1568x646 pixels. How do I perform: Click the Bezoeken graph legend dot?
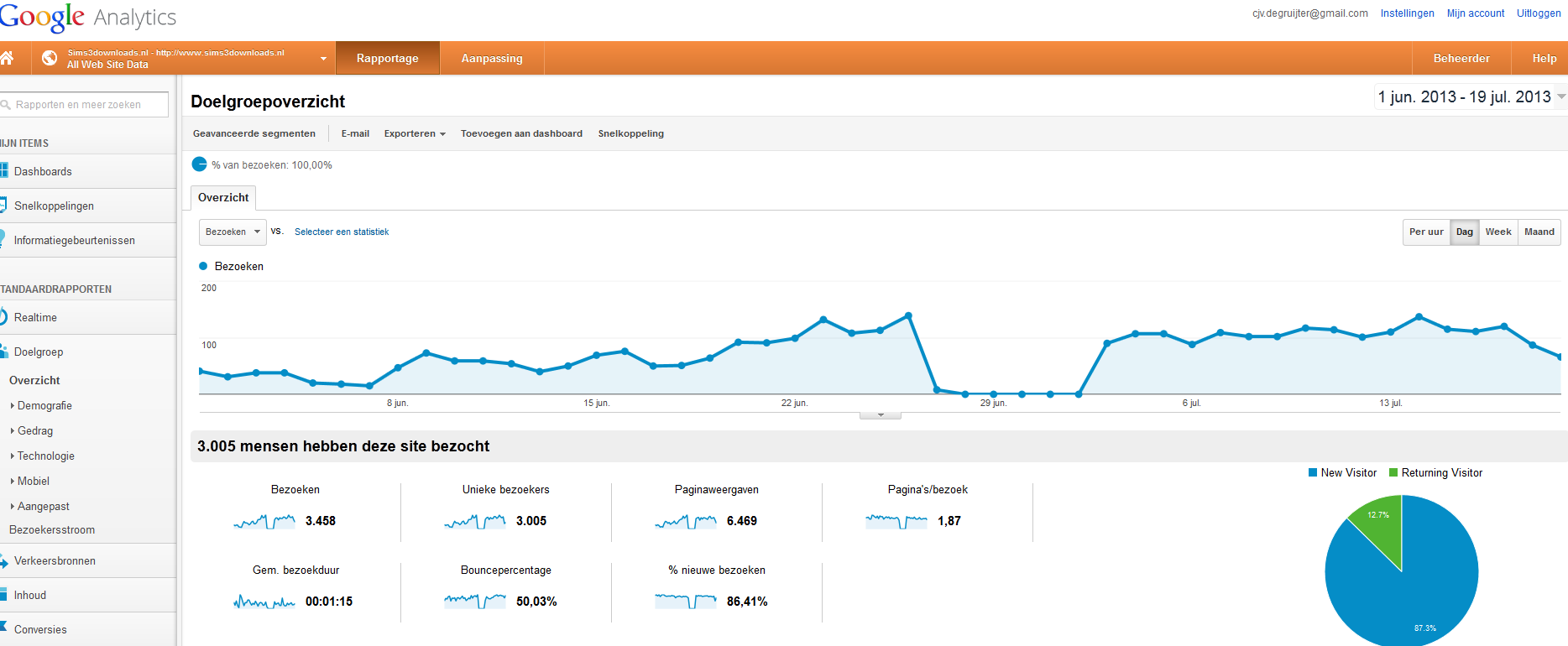point(203,266)
